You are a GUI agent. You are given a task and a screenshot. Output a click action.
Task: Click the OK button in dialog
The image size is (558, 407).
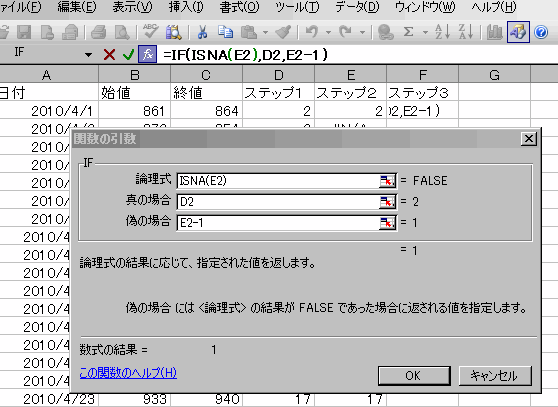coord(414,376)
